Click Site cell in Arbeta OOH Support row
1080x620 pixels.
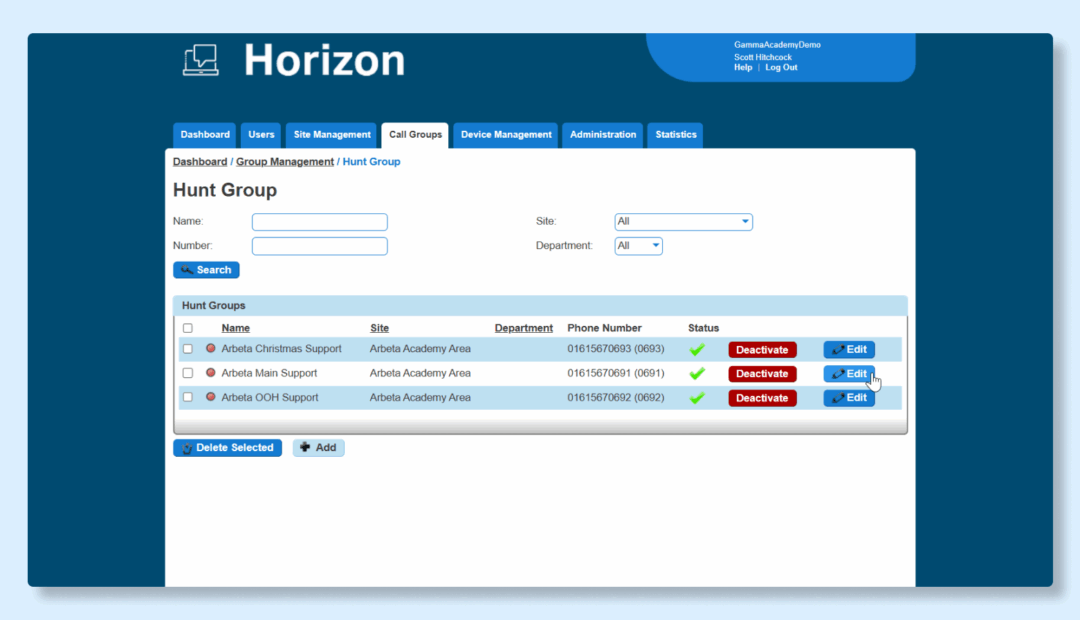(420, 397)
